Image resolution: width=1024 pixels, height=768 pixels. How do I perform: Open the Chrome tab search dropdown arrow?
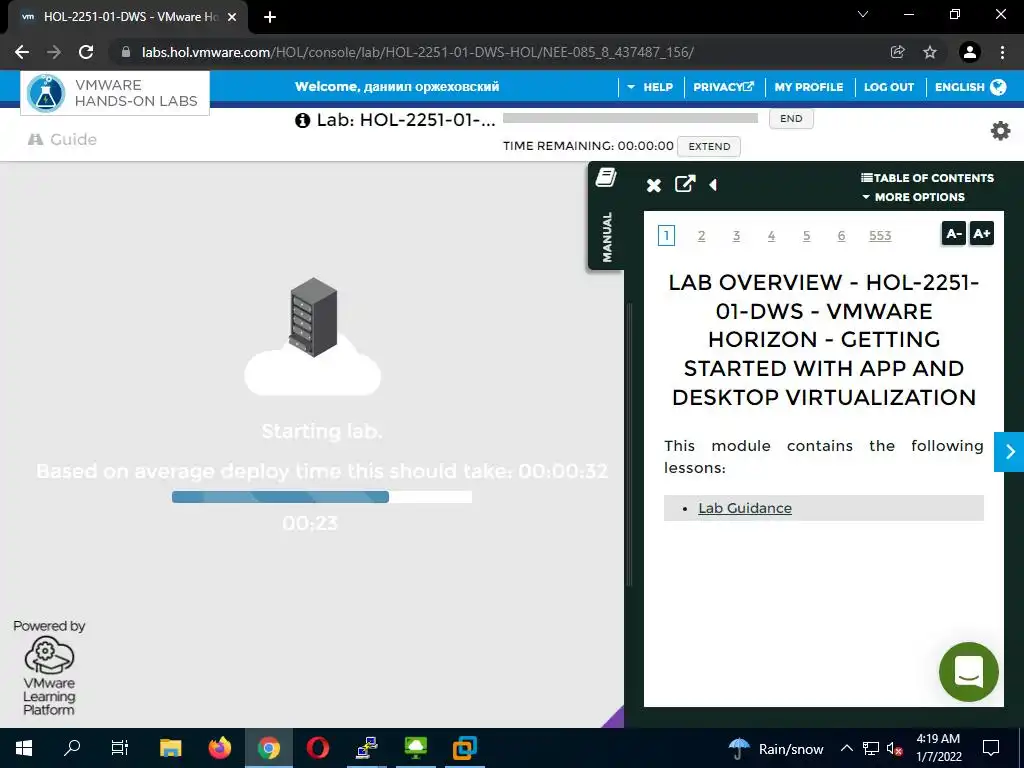point(863,14)
